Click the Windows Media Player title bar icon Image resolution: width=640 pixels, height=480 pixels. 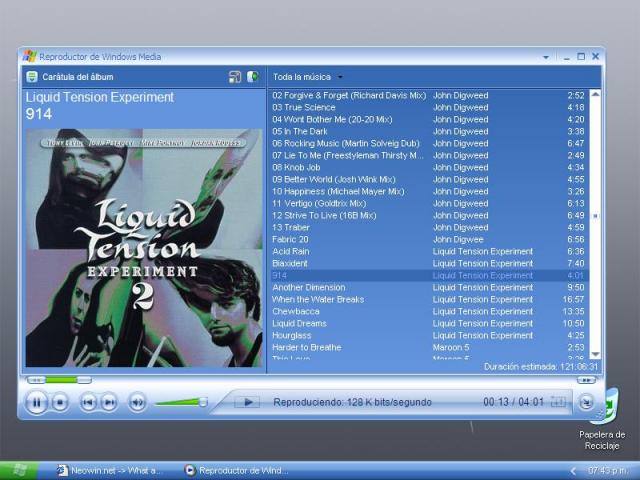tap(29, 56)
